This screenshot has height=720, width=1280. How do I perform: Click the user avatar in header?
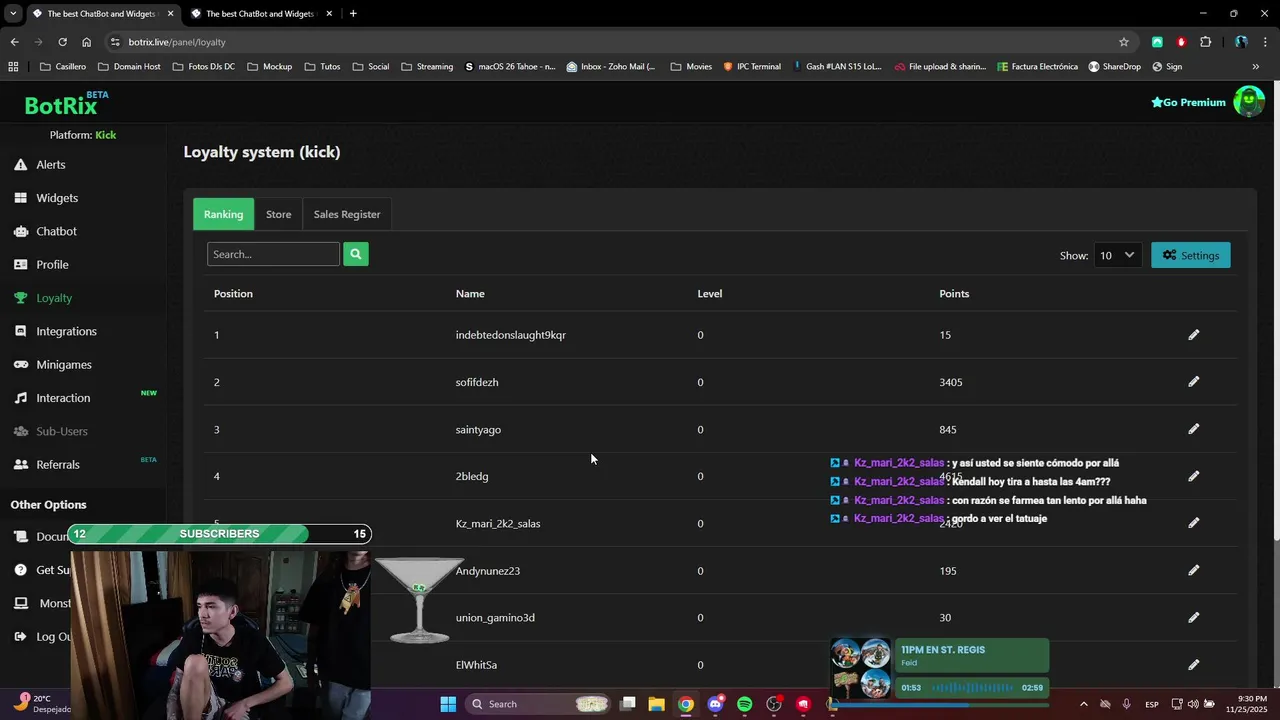click(1248, 102)
